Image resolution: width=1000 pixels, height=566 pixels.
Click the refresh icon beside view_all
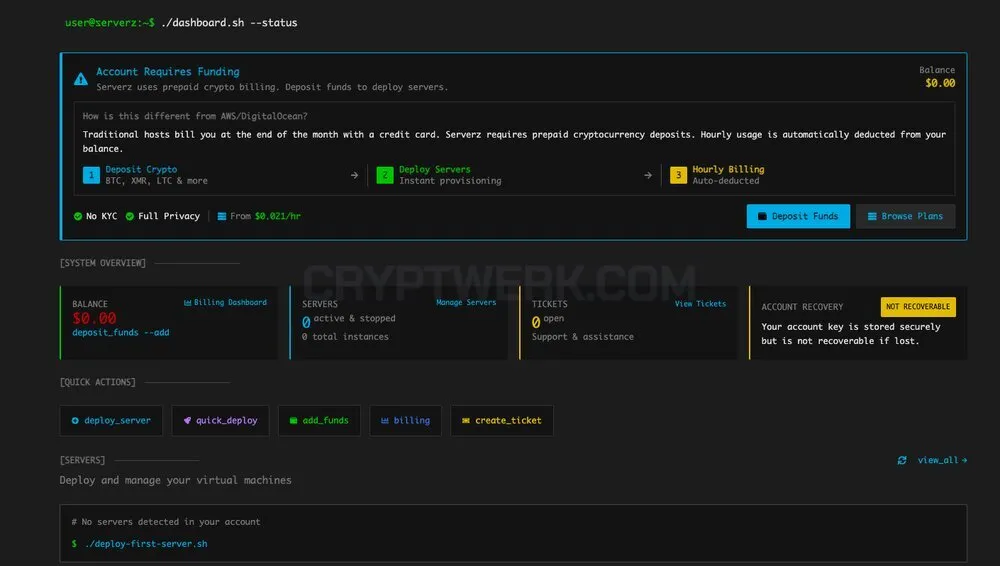point(902,460)
